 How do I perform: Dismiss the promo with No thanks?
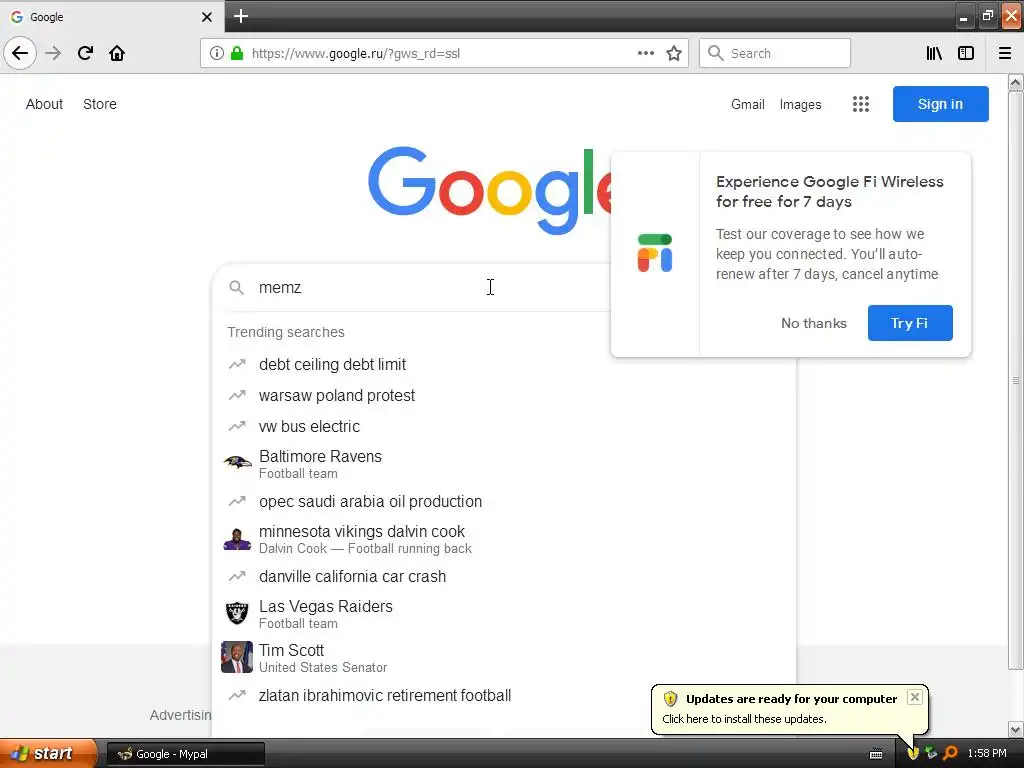814,323
